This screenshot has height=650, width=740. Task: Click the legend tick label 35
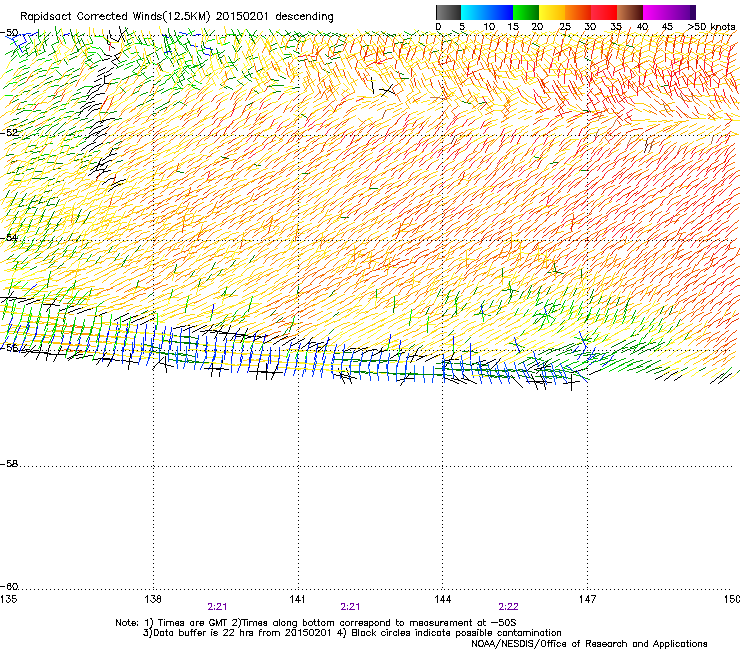point(616,27)
